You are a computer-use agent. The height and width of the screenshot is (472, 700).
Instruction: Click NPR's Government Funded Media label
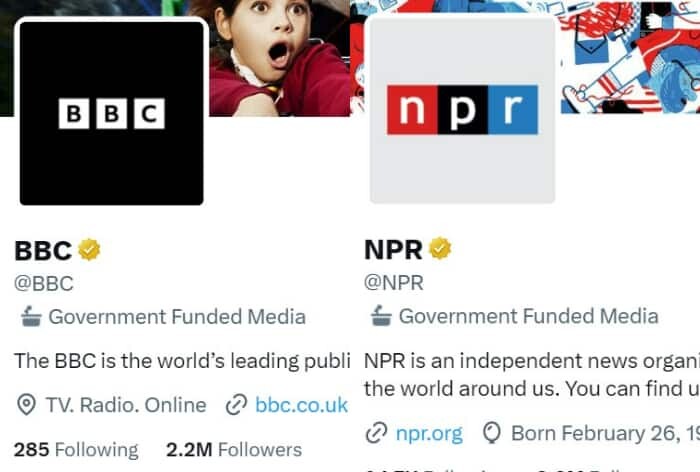click(x=529, y=316)
